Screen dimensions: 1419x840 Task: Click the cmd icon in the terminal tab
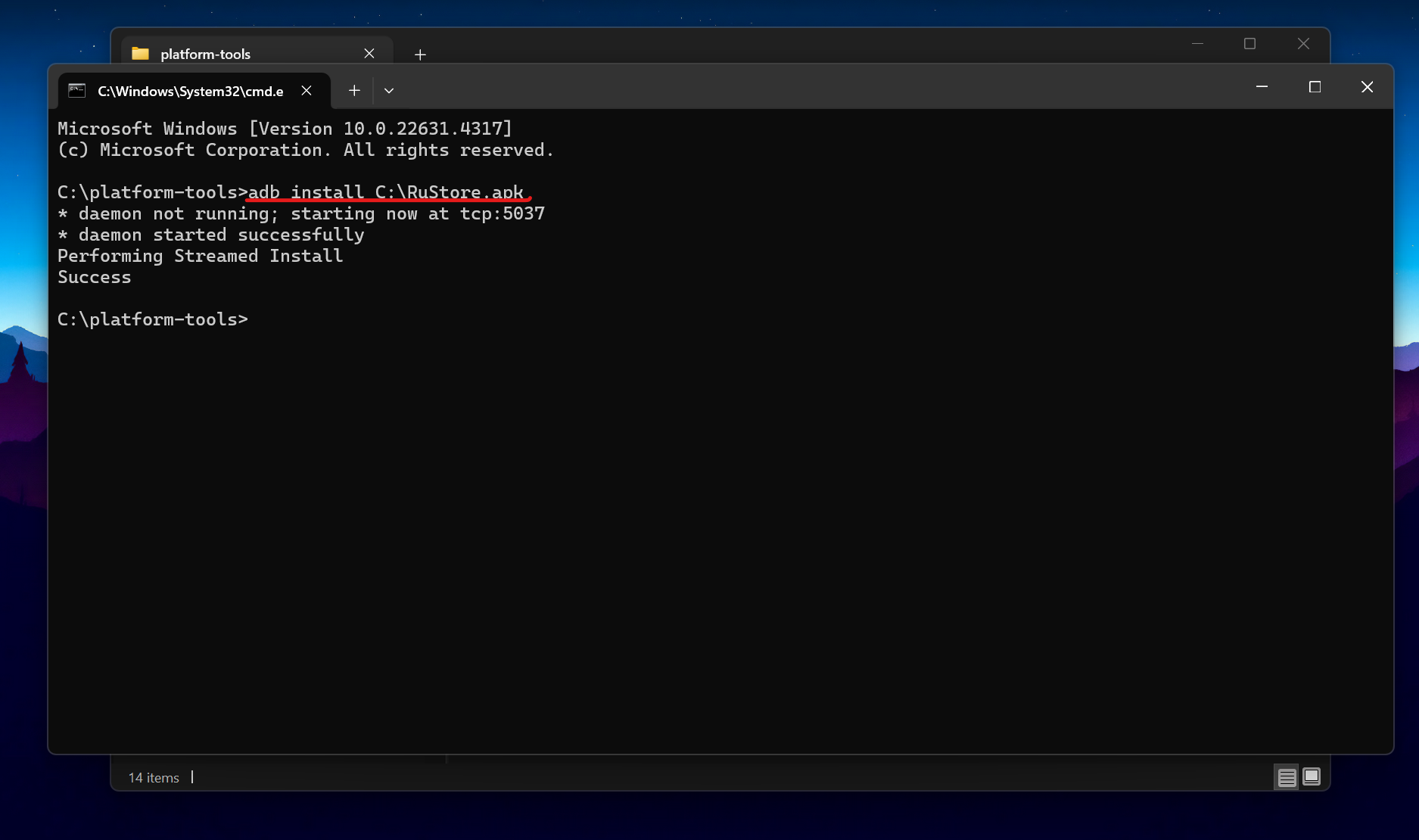coord(77,91)
